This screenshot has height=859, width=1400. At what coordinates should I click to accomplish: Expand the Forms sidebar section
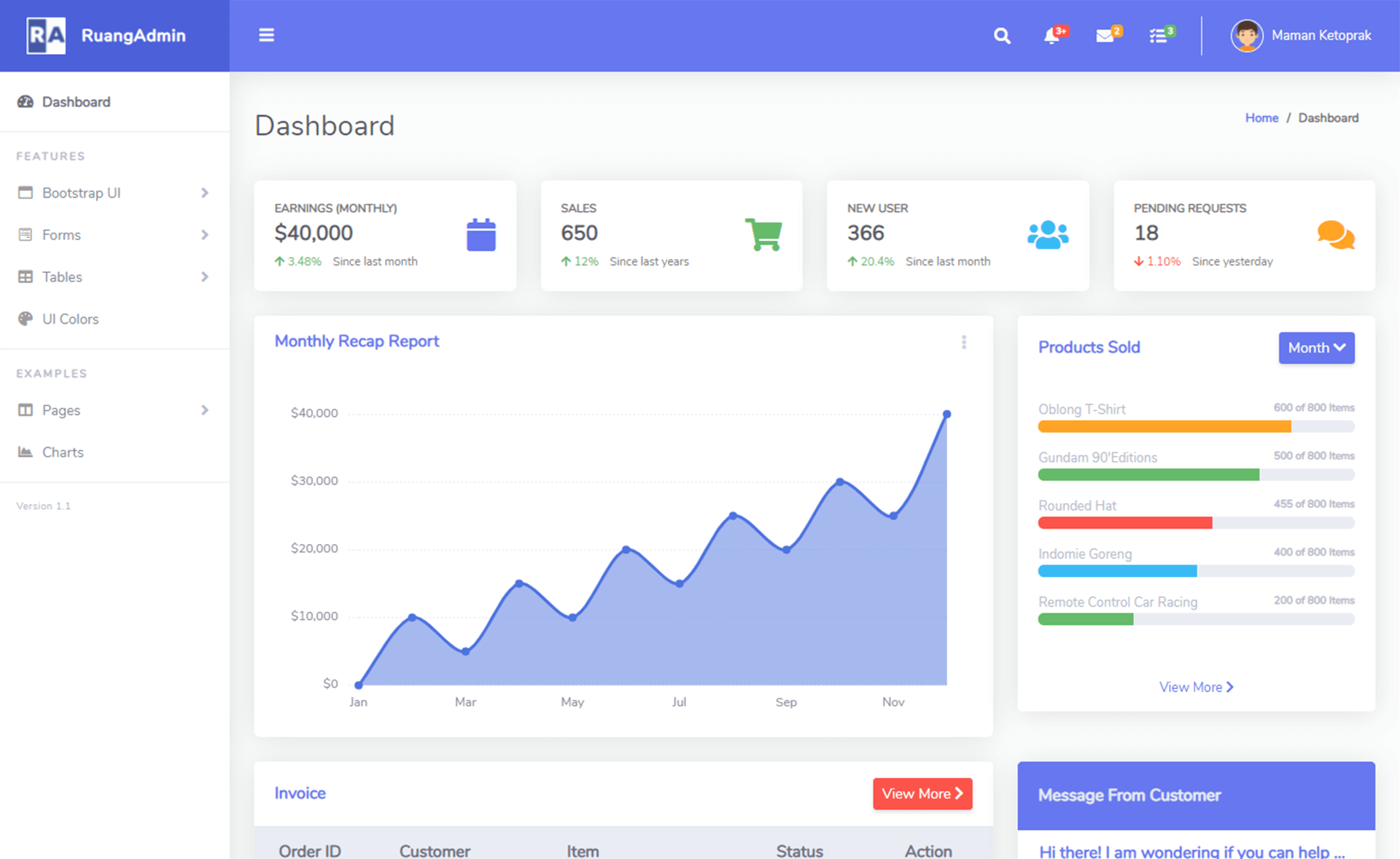tap(113, 235)
